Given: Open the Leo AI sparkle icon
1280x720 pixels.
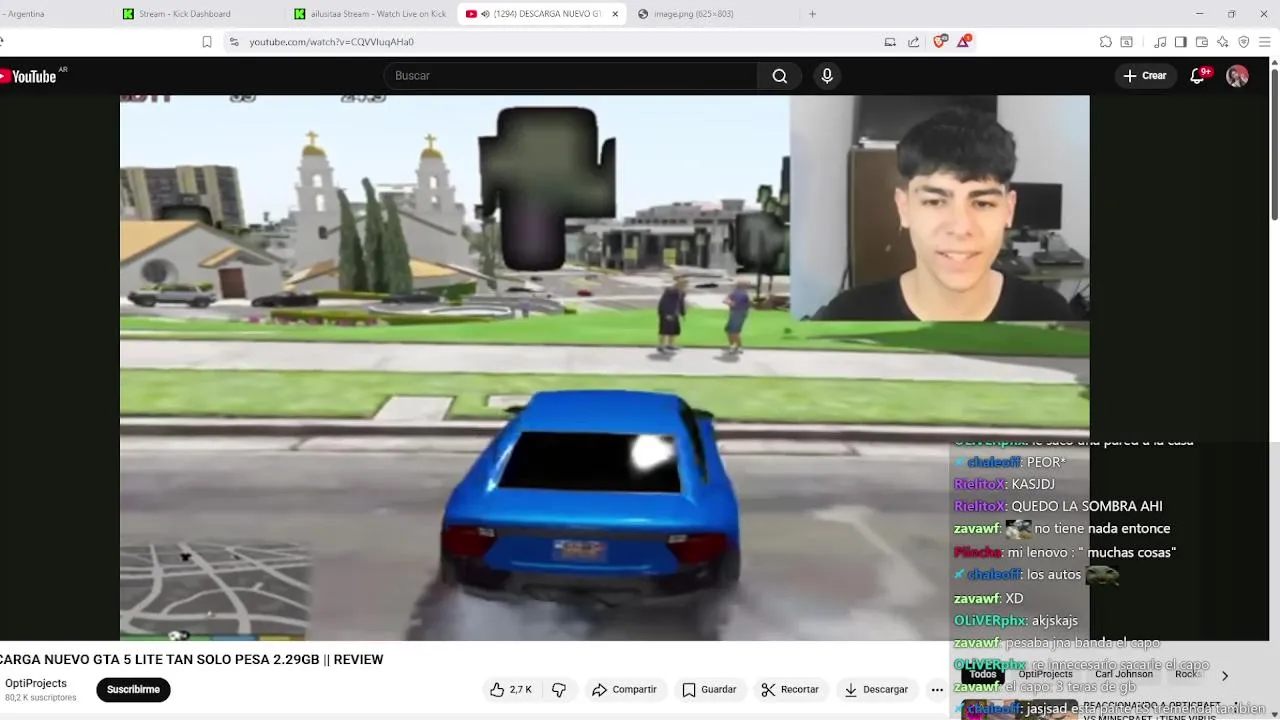Looking at the screenshot, I should point(1223,42).
